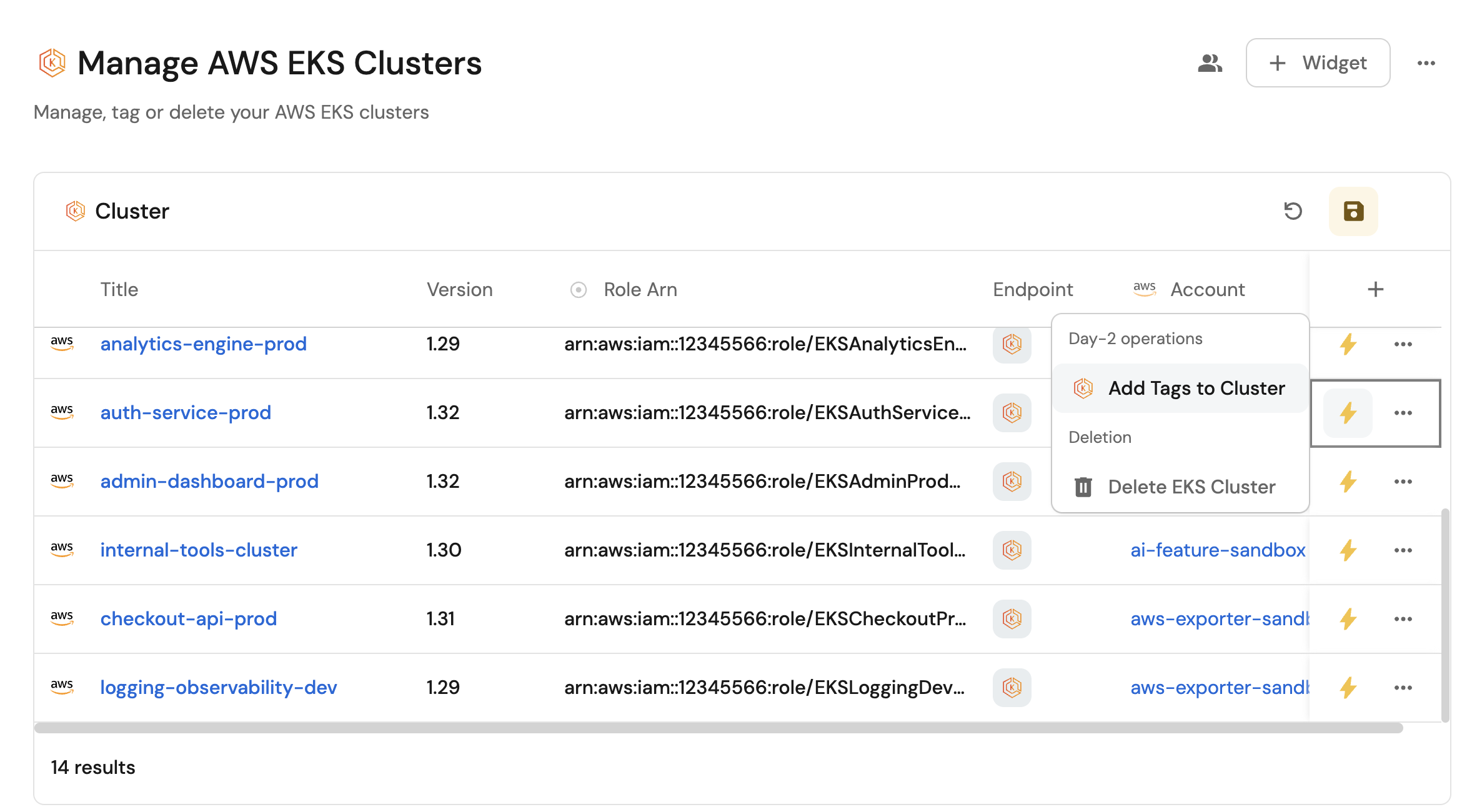Open three-dot menu for checkout-api-prod row

[1403, 619]
